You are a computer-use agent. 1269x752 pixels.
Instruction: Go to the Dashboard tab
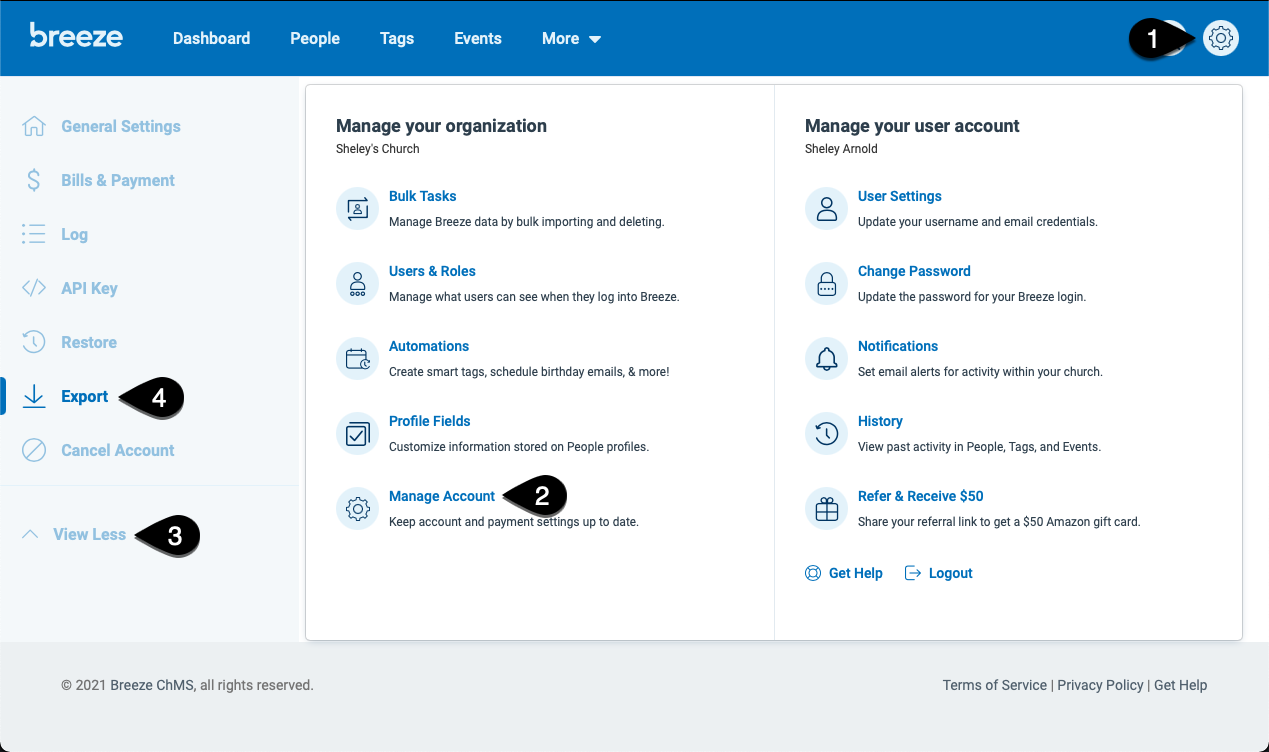pos(211,38)
